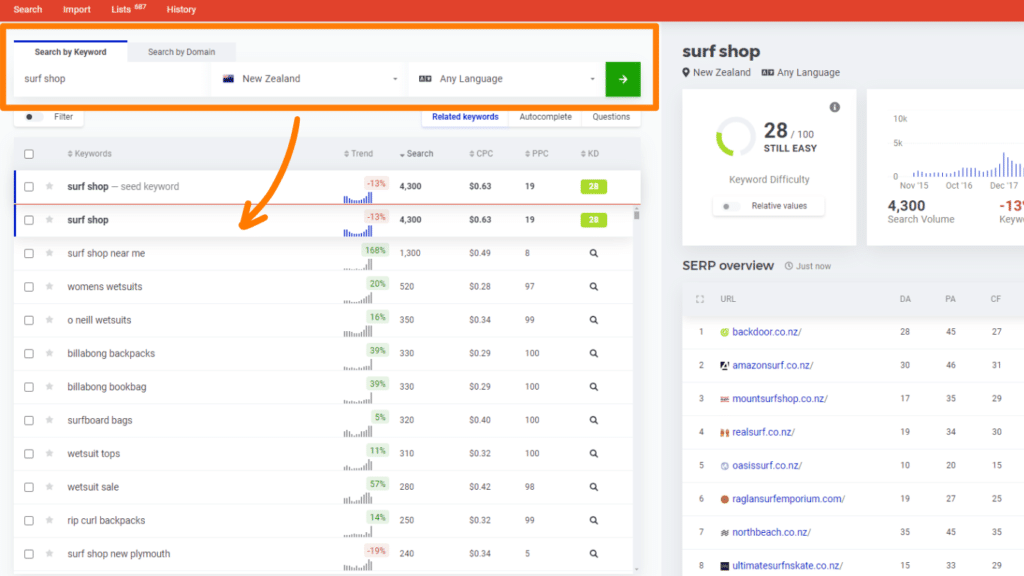Check the billabong backpacks checkbox

coord(29,353)
